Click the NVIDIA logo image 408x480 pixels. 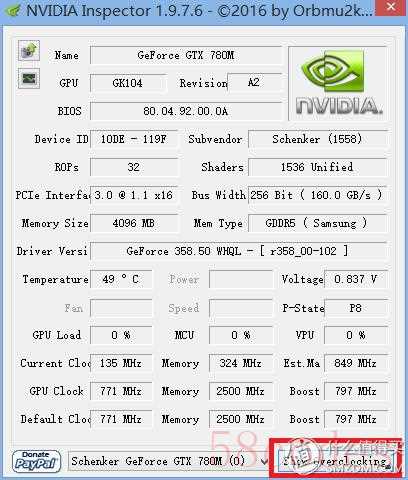(x=338, y=83)
